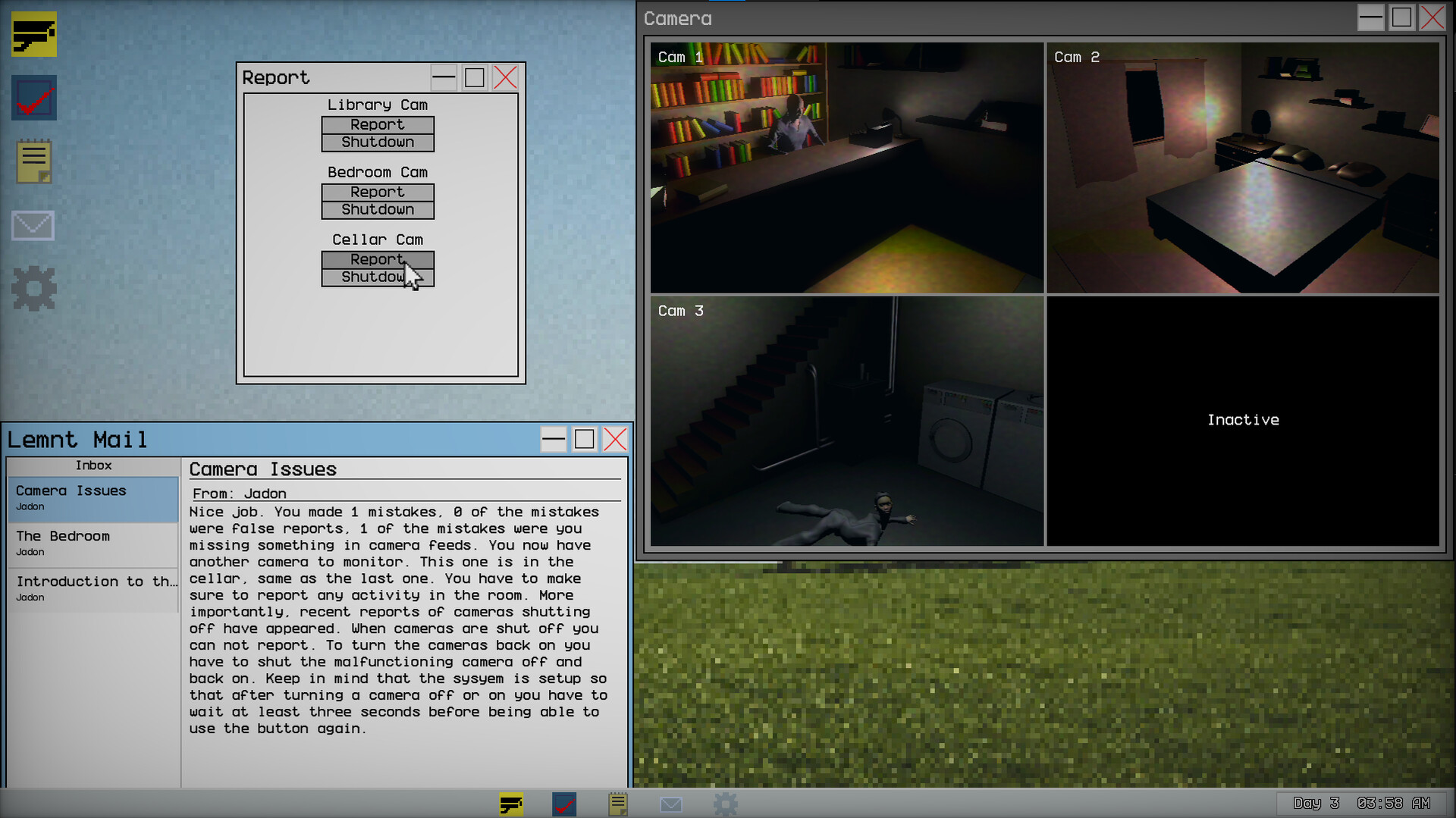Select the Camera Issues email in inbox
1456x818 pixels.
93,498
